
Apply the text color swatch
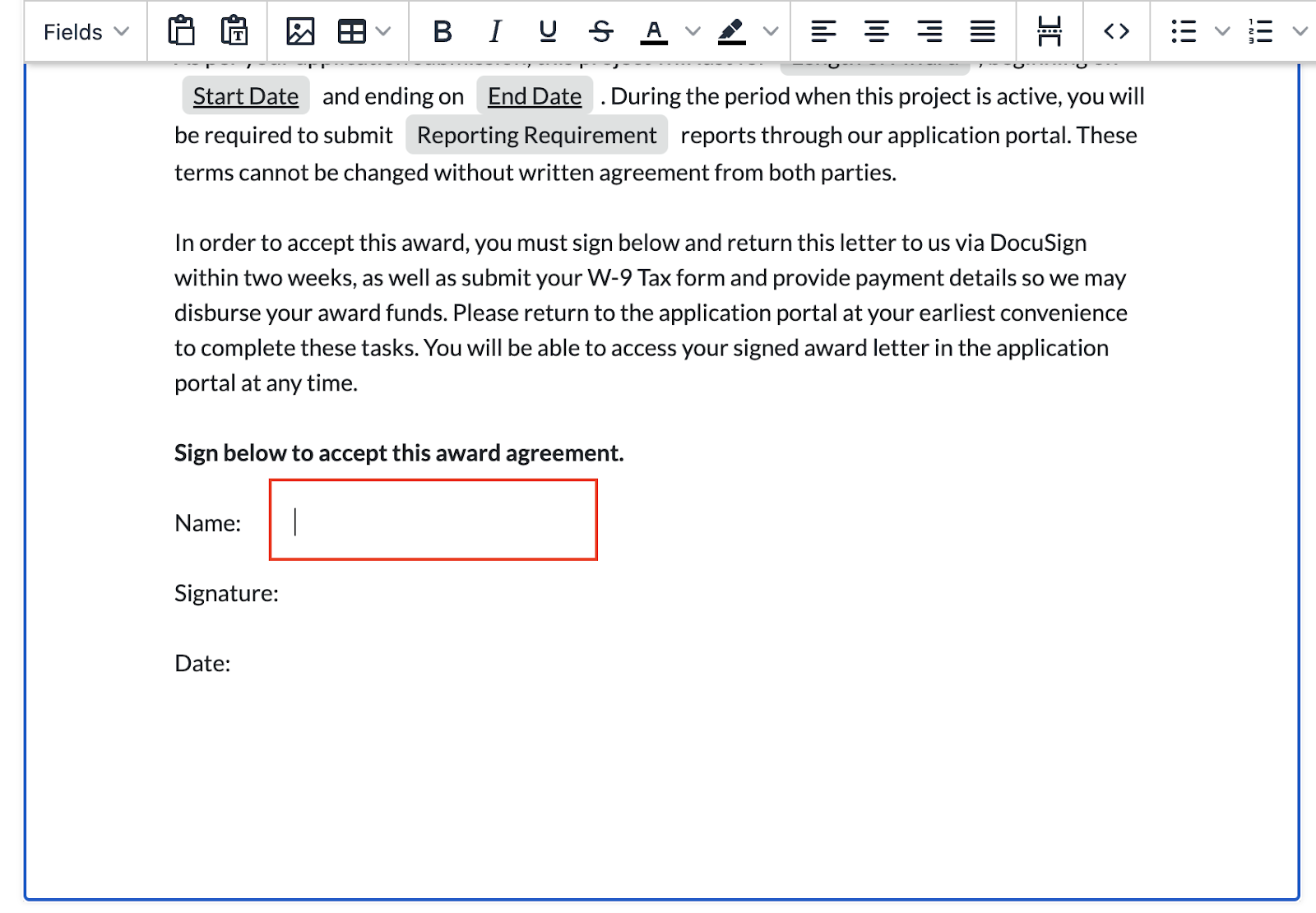654,31
